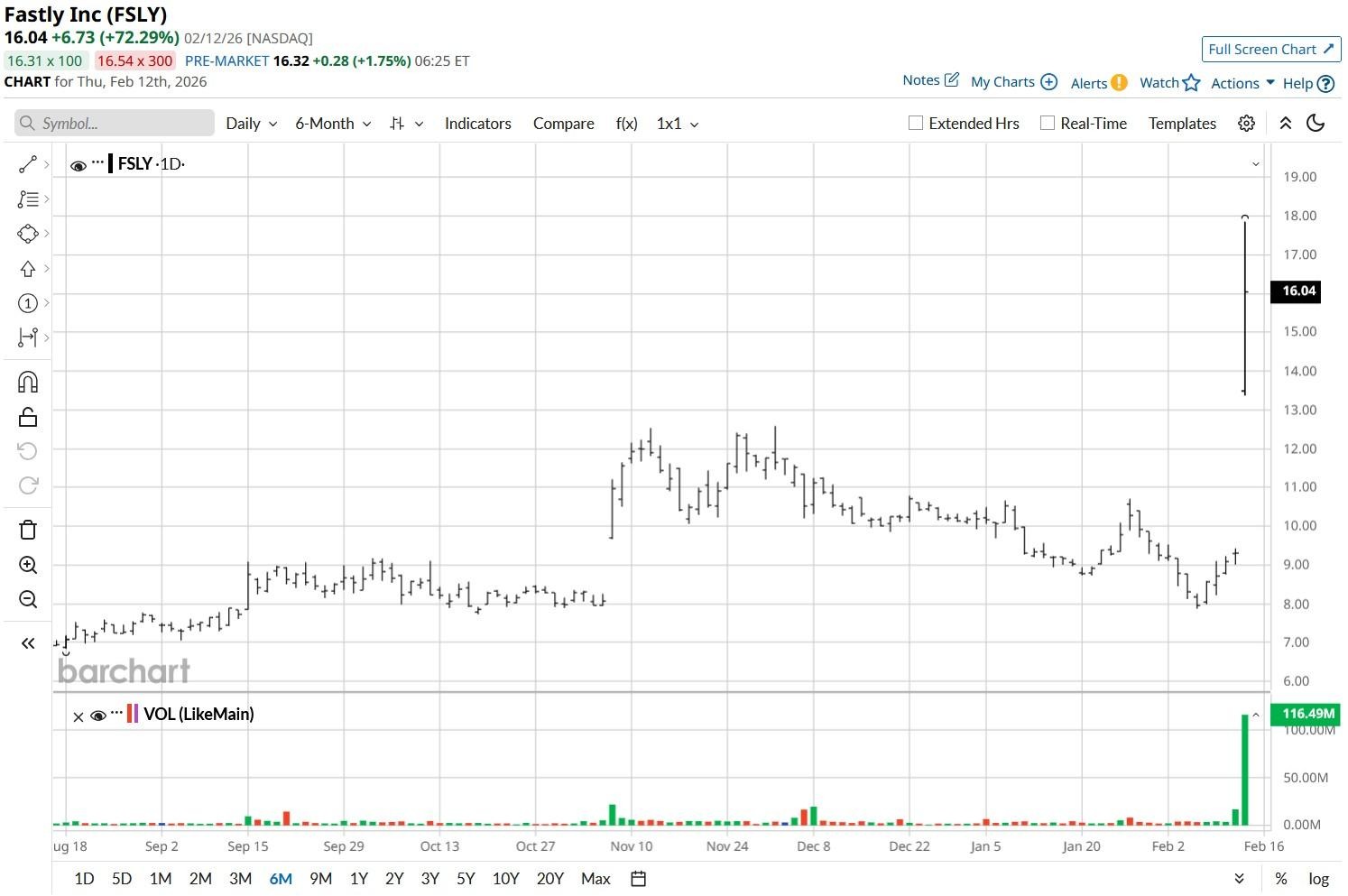
Task: Collapse the chart header with double chevron
Action: tap(1285, 124)
